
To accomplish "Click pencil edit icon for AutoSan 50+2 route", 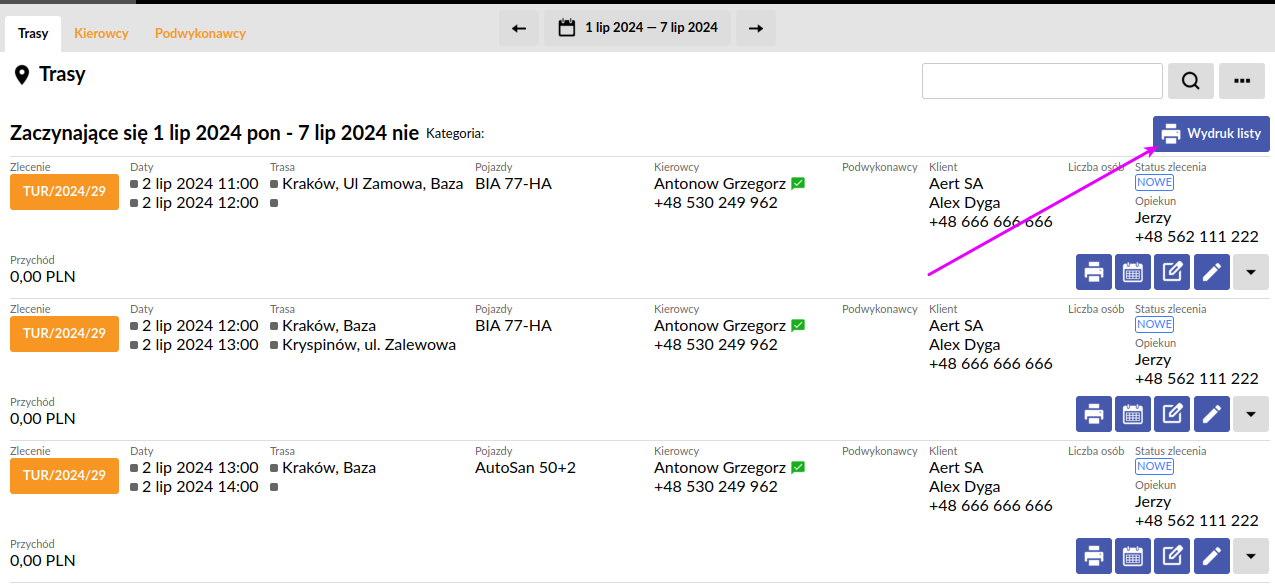I will coord(1211,556).
